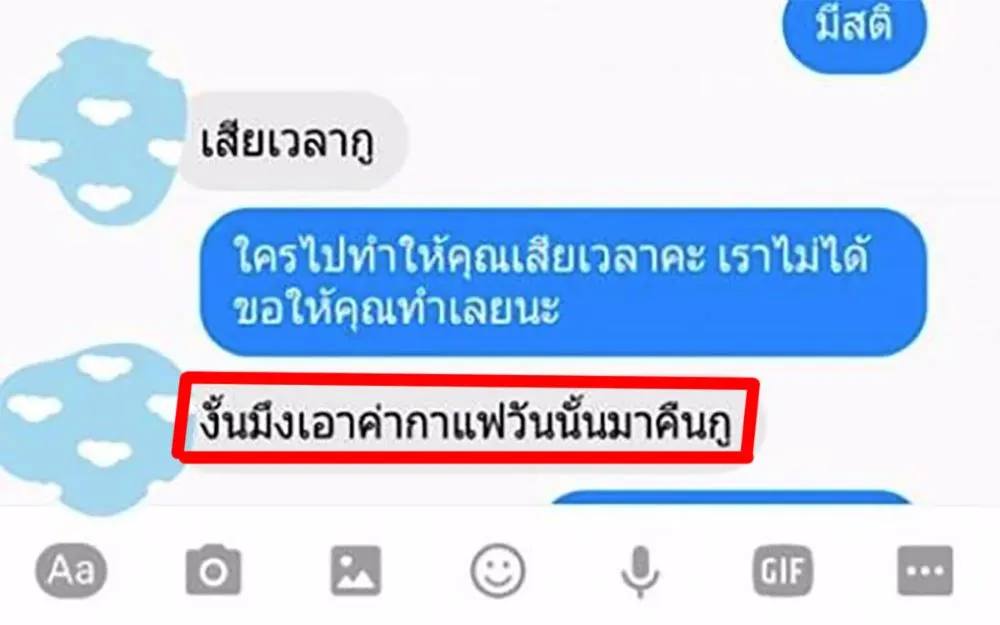Tap the microphone voice message icon
Screen dimensions: 1000x625
[640, 571]
